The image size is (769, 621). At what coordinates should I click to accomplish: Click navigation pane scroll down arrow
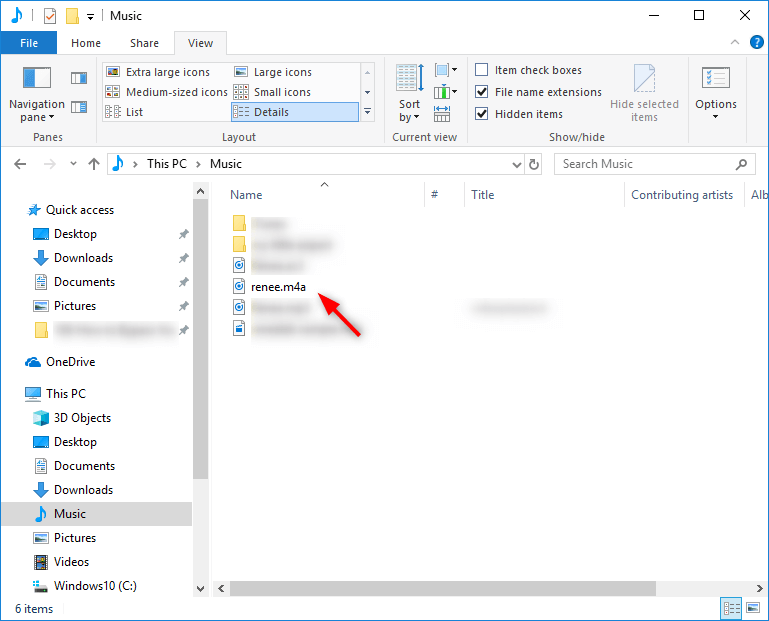(201, 589)
